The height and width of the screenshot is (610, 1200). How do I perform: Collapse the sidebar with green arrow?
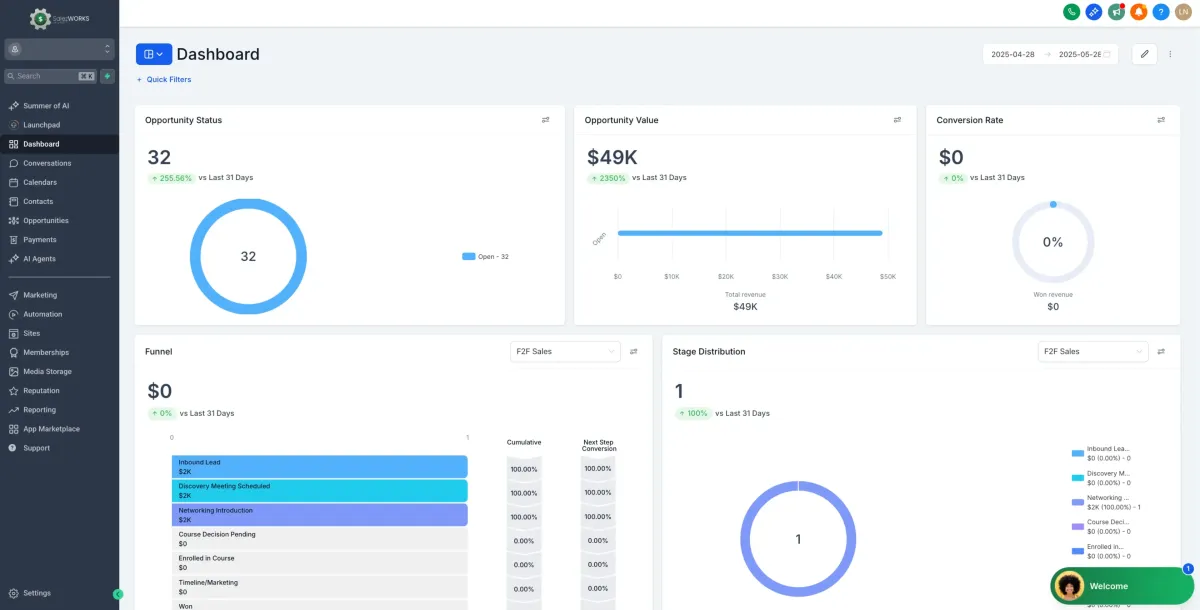point(118,594)
